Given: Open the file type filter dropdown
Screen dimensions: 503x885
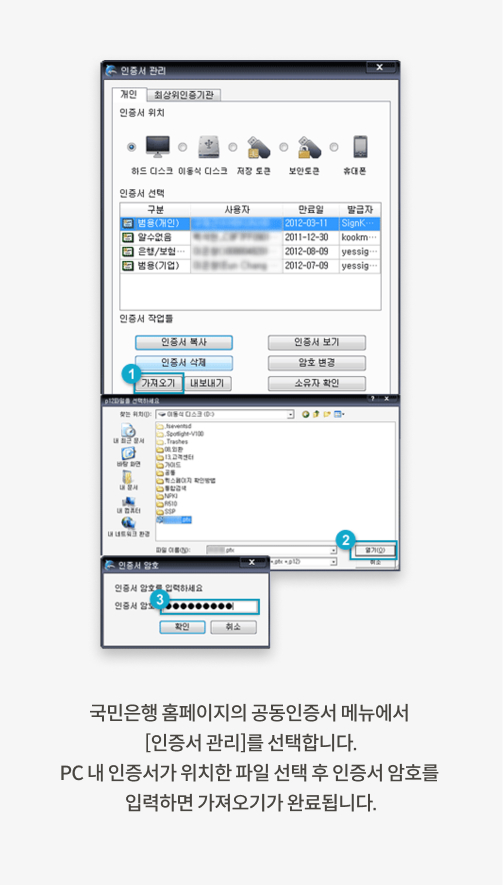Looking at the screenshot, I should click(x=334, y=562).
